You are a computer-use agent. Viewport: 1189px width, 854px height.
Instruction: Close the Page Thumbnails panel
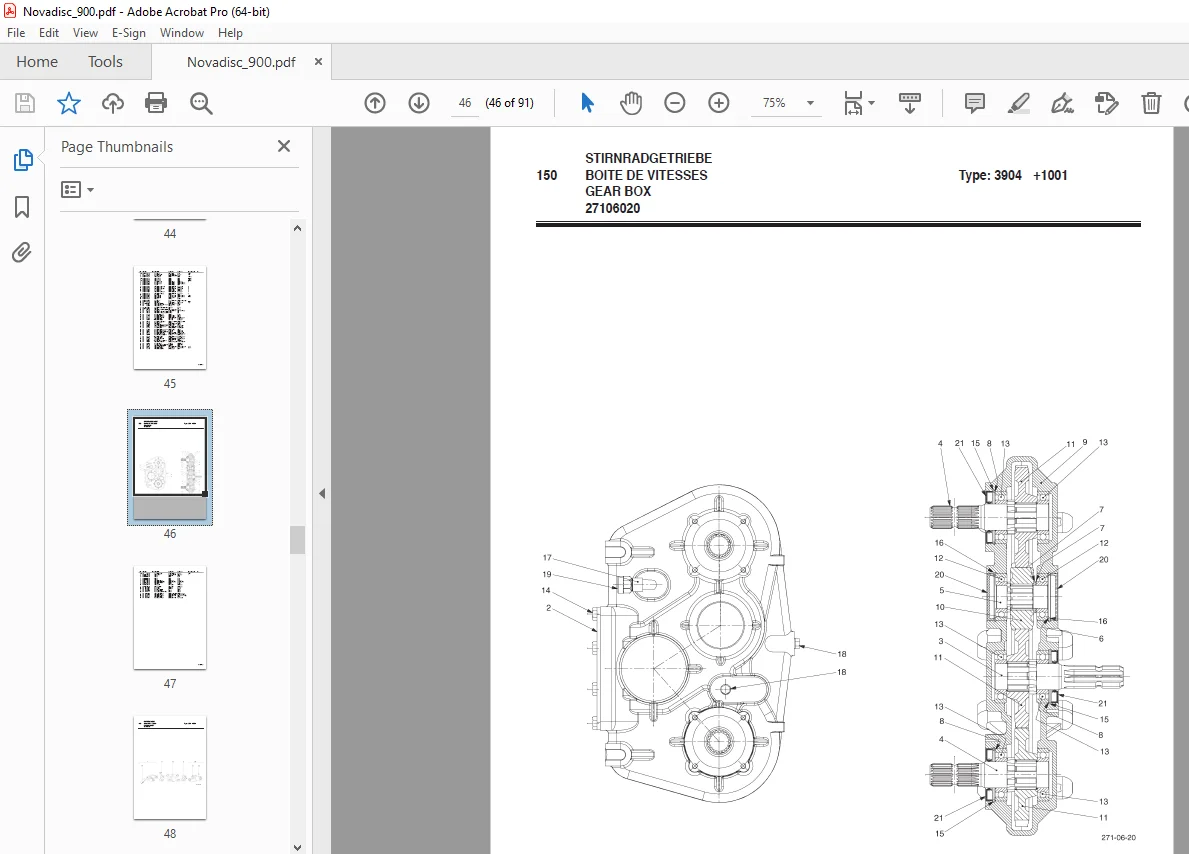pyautogui.click(x=284, y=146)
